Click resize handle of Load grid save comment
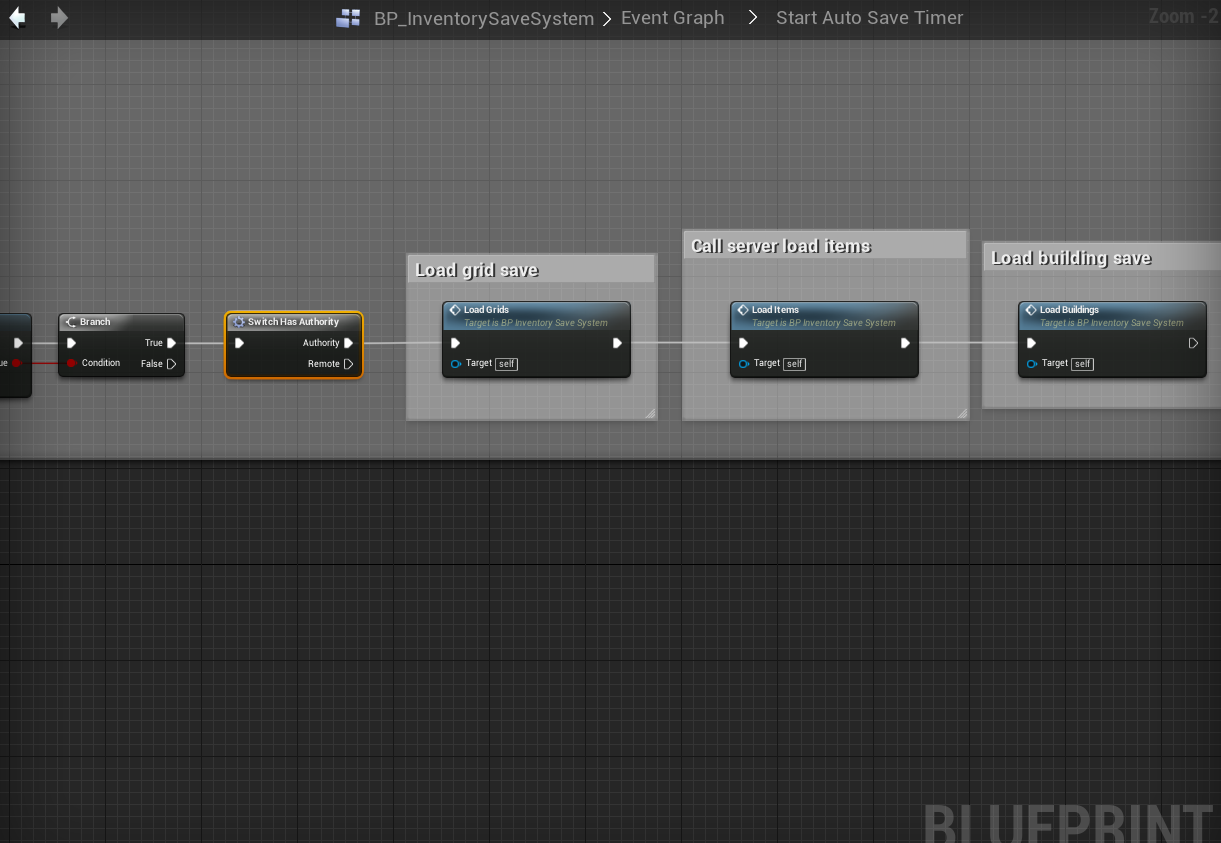This screenshot has width=1221, height=843. (650, 413)
